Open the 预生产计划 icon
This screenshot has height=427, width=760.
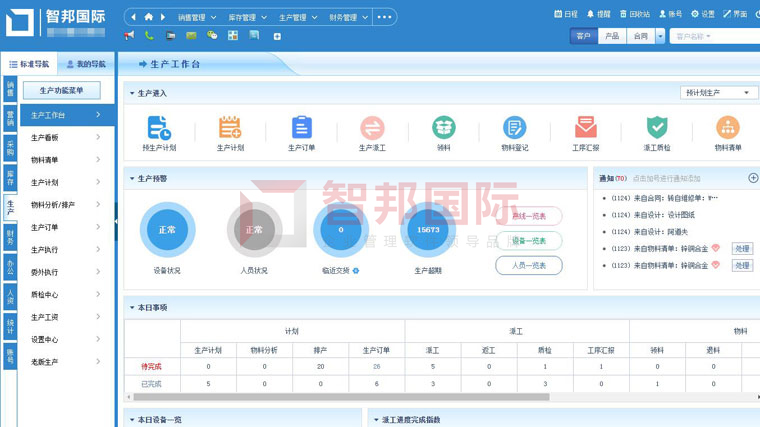(x=159, y=128)
